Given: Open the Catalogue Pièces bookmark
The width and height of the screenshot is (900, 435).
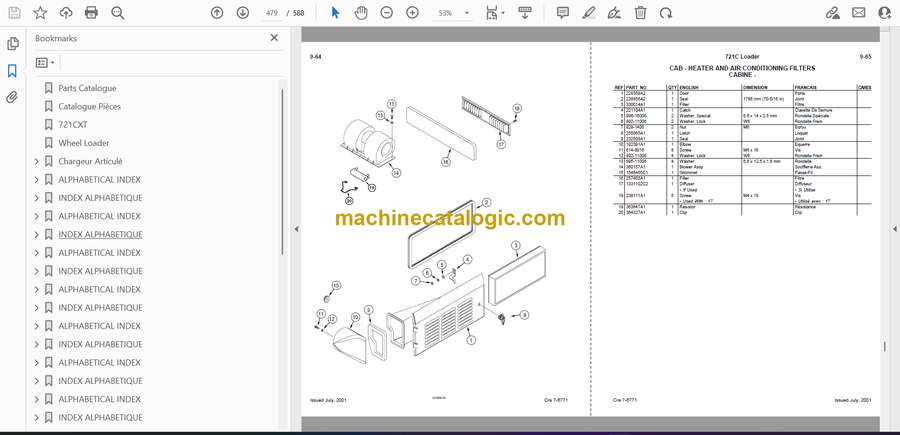Looking at the screenshot, I should pyautogui.click(x=90, y=106).
